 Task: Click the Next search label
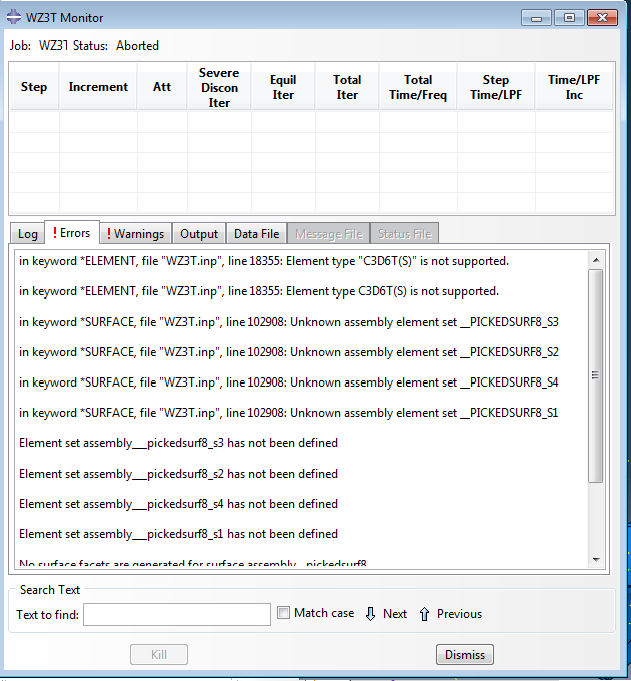395,614
